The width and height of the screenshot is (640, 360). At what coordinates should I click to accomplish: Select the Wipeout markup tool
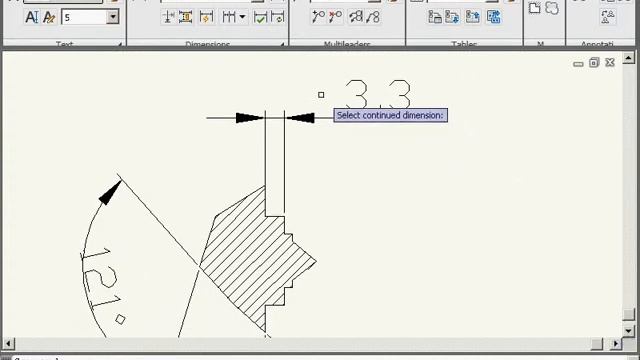coord(534,8)
